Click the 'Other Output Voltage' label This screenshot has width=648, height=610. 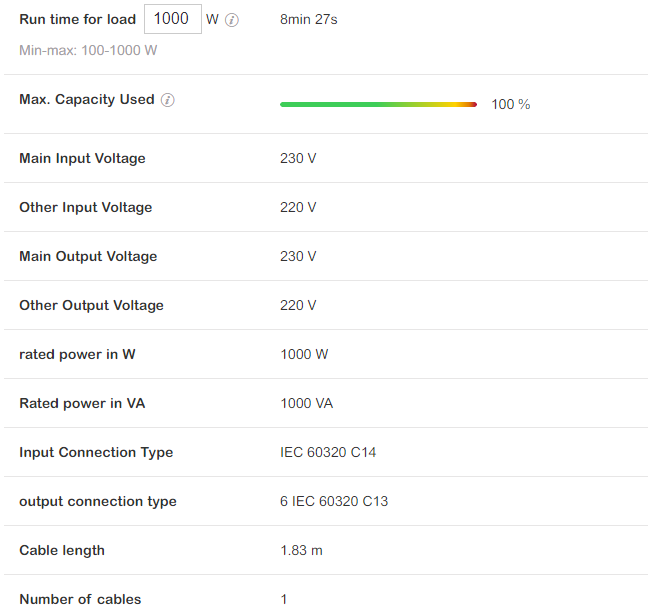click(91, 305)
